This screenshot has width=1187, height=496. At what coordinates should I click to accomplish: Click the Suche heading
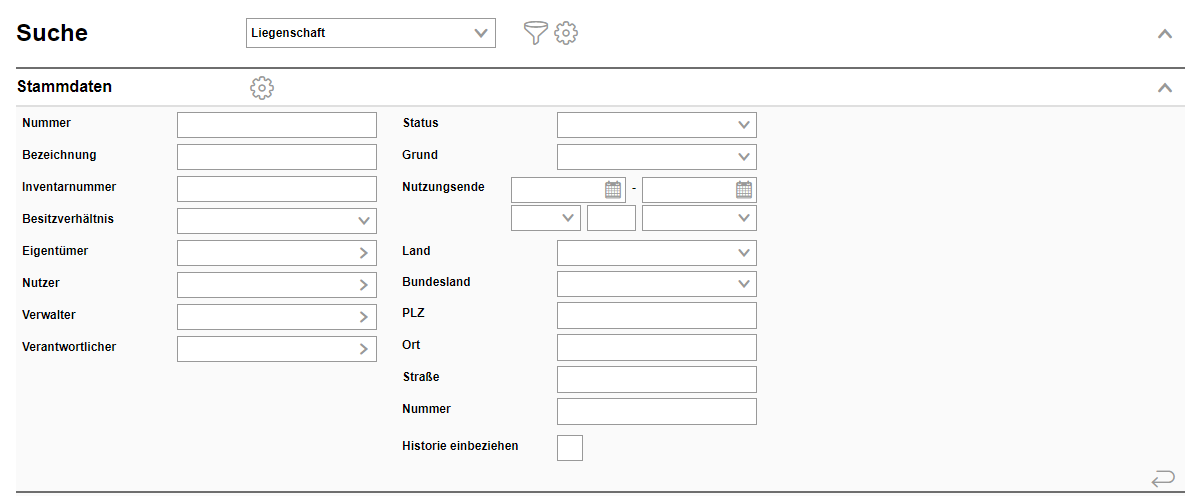tap(52, 33)
